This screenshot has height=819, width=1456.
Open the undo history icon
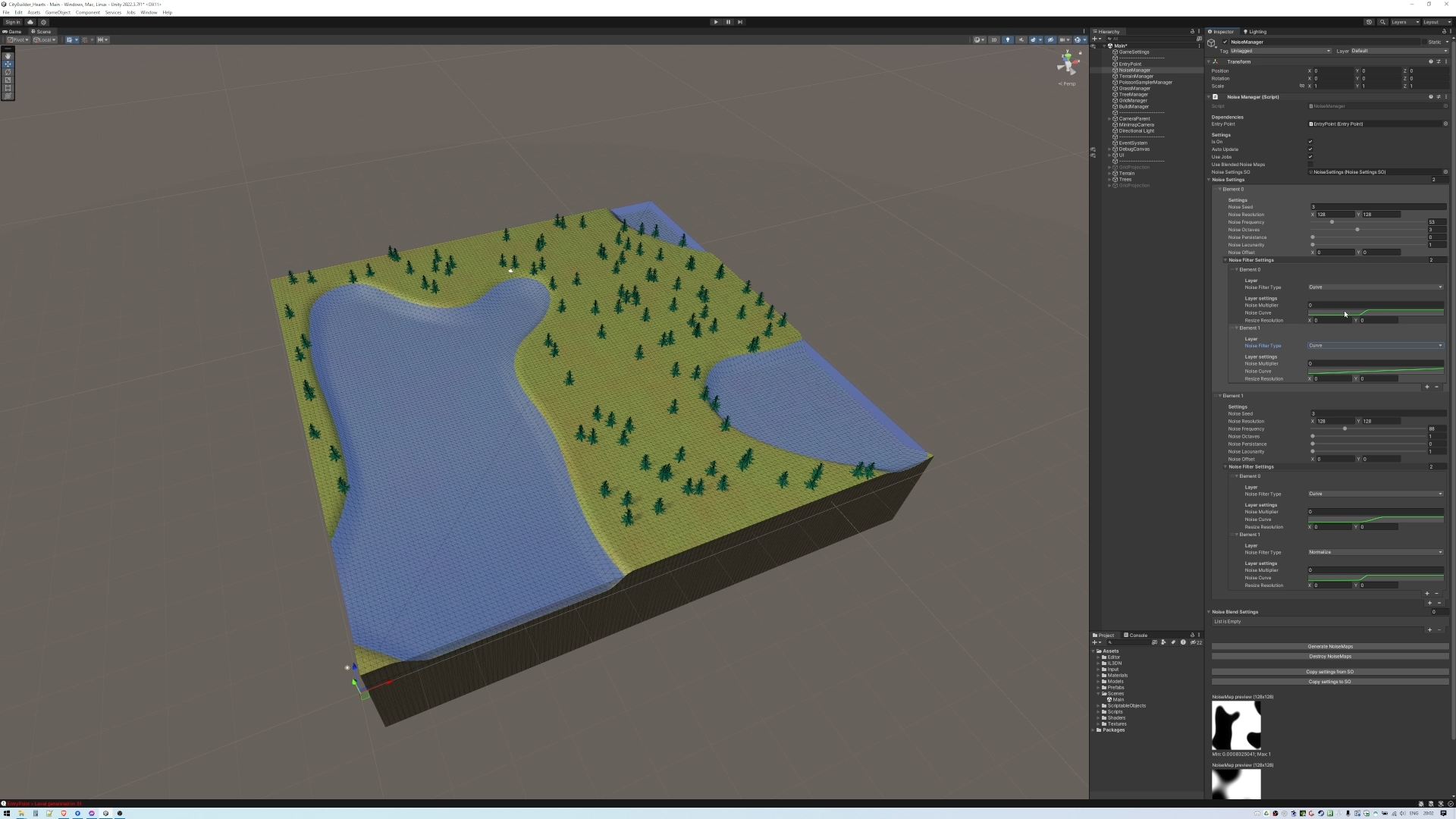1369,22
